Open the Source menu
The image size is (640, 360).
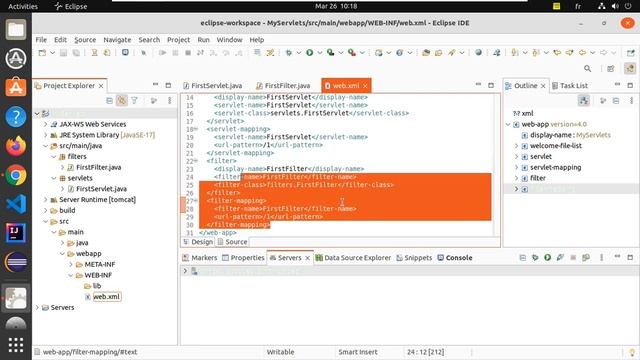(85, 40)
